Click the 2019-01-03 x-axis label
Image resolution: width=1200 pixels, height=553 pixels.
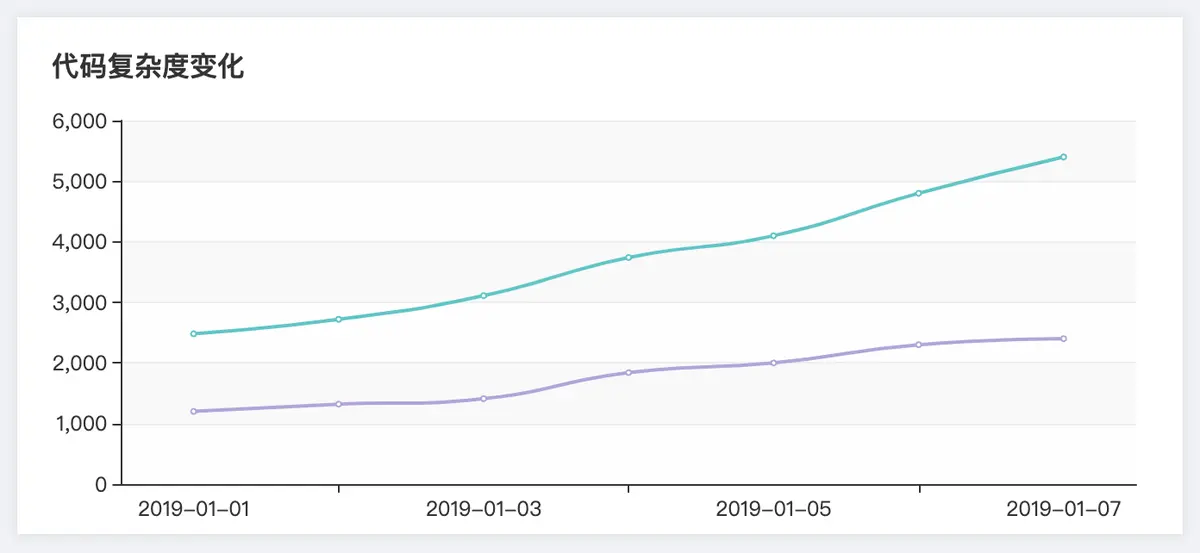point(484,509)
